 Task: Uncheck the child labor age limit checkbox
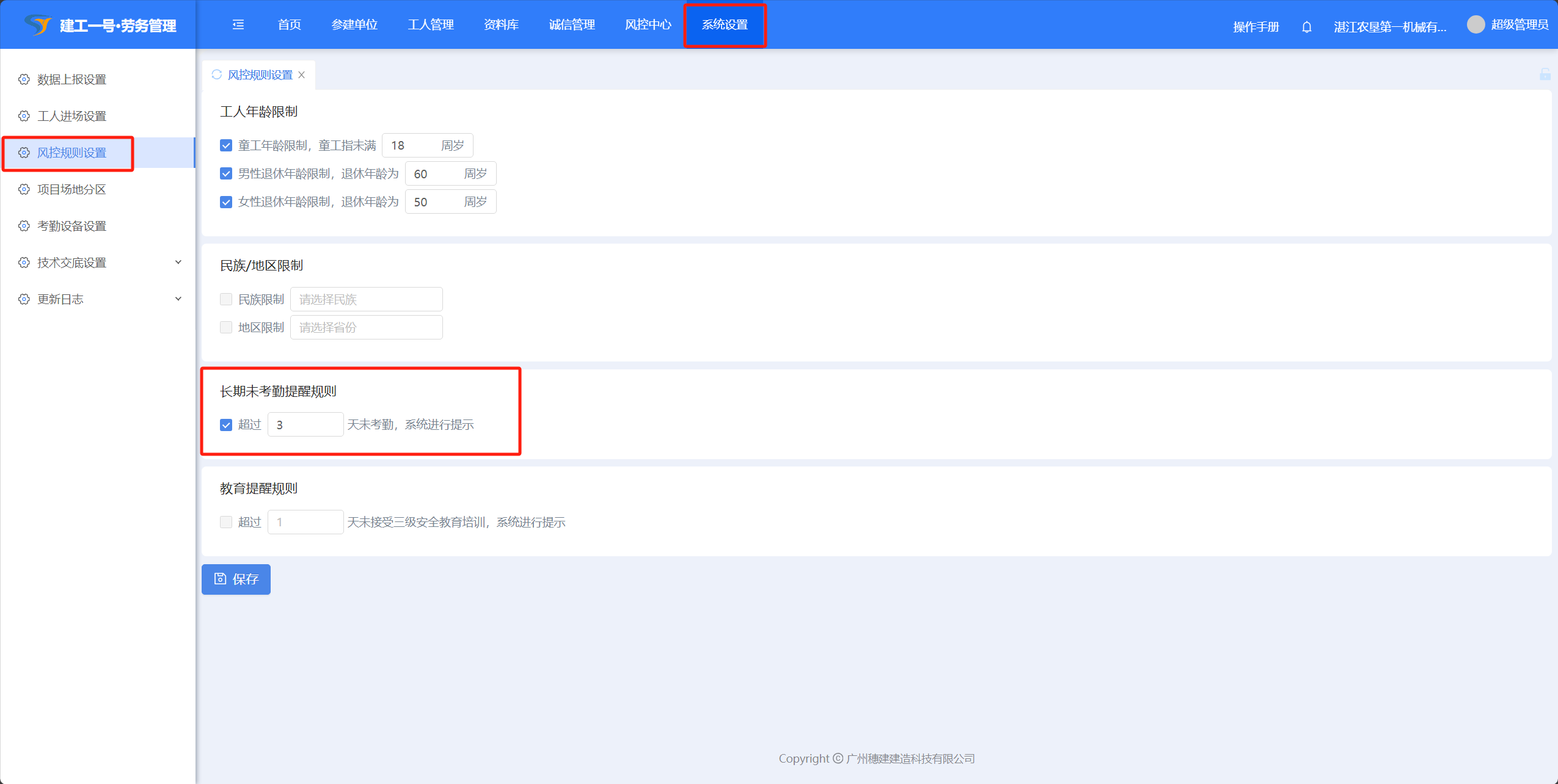pyautogui.click(x=226, y=145)
